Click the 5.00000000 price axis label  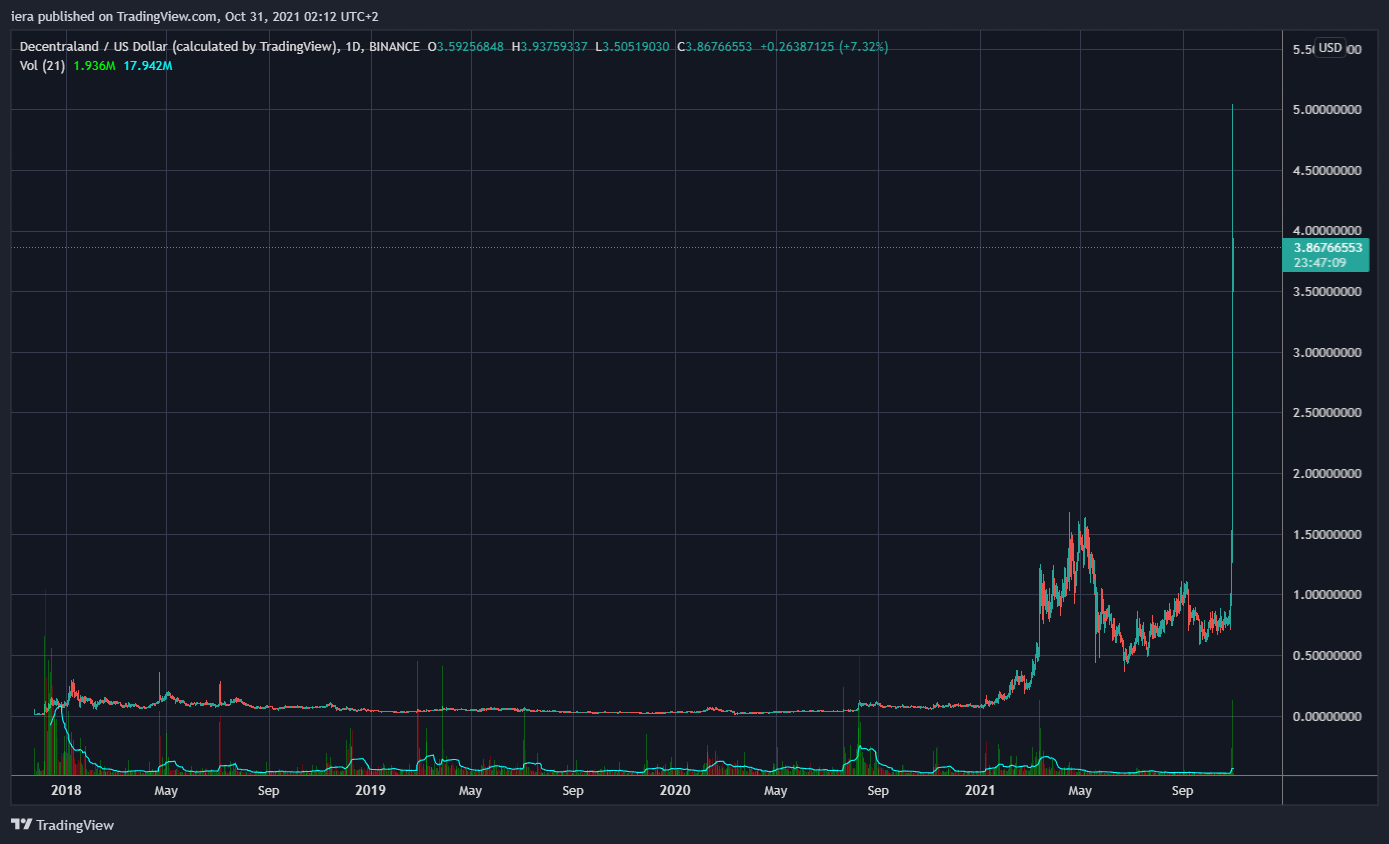1325,110
